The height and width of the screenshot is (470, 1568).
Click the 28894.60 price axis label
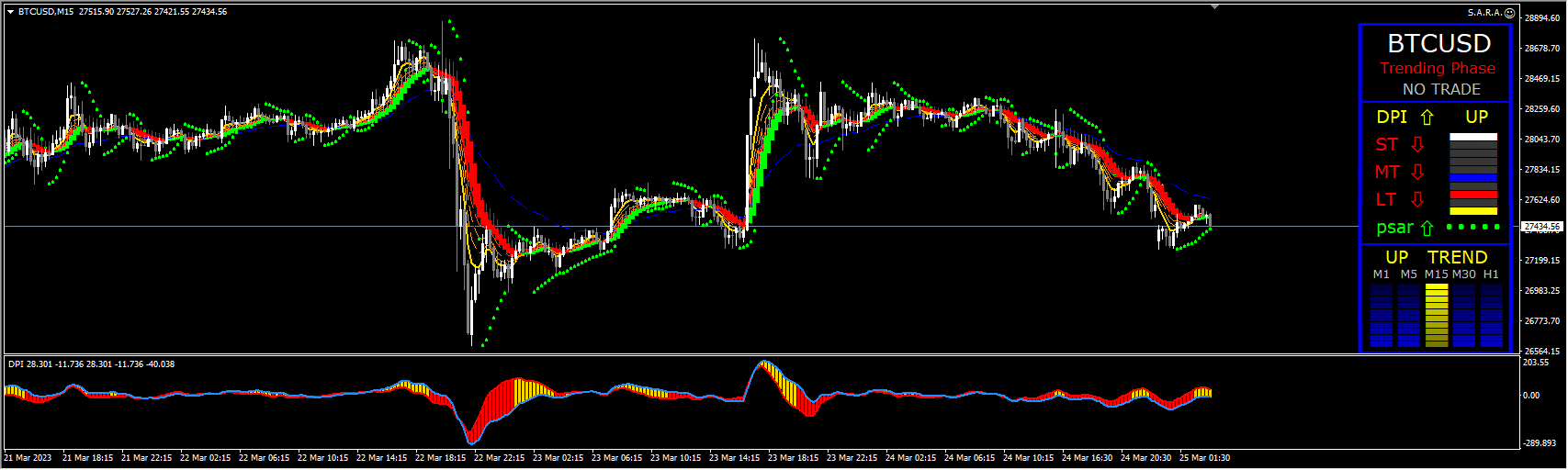click(x=1542, y=18)
